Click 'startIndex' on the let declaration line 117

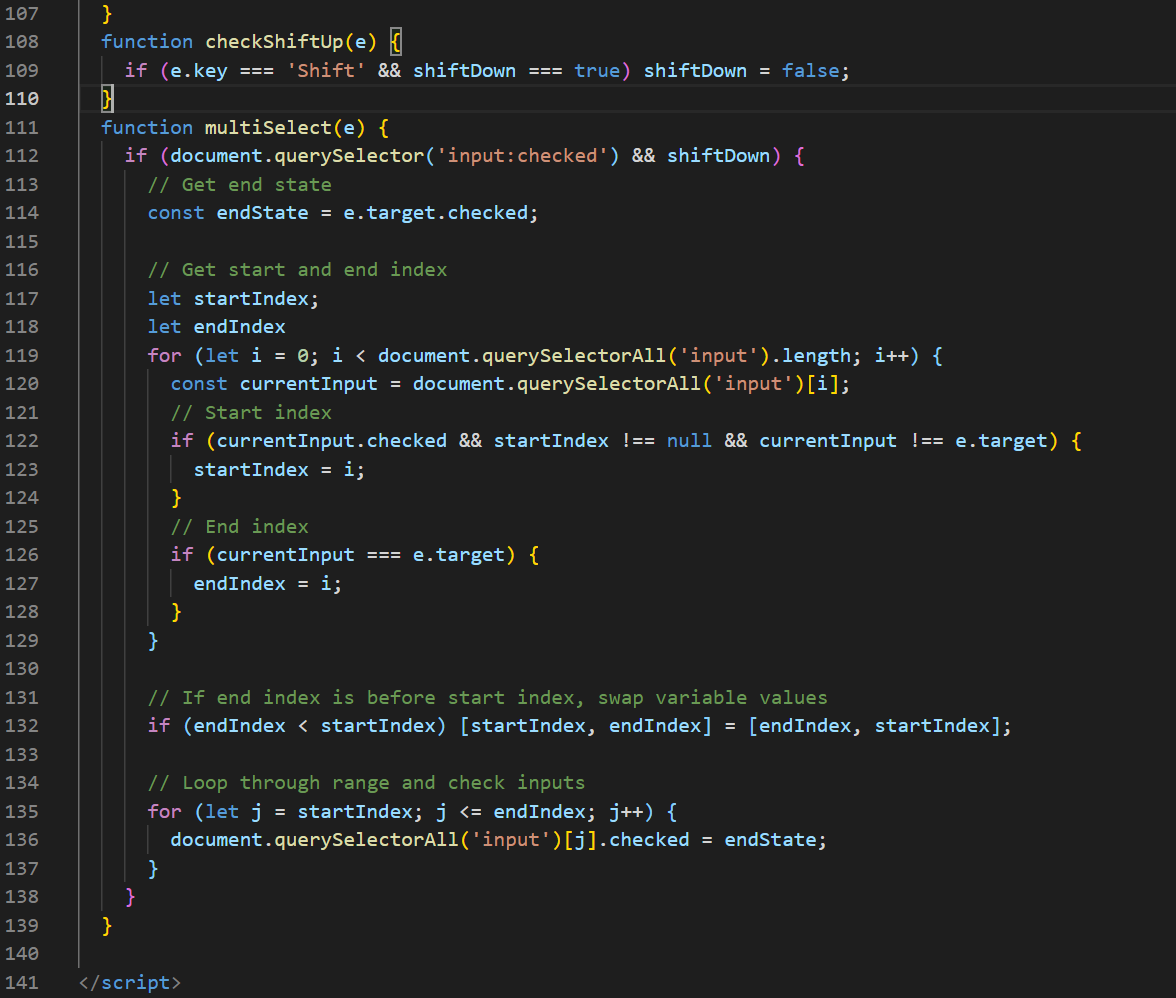pos(251,298)
